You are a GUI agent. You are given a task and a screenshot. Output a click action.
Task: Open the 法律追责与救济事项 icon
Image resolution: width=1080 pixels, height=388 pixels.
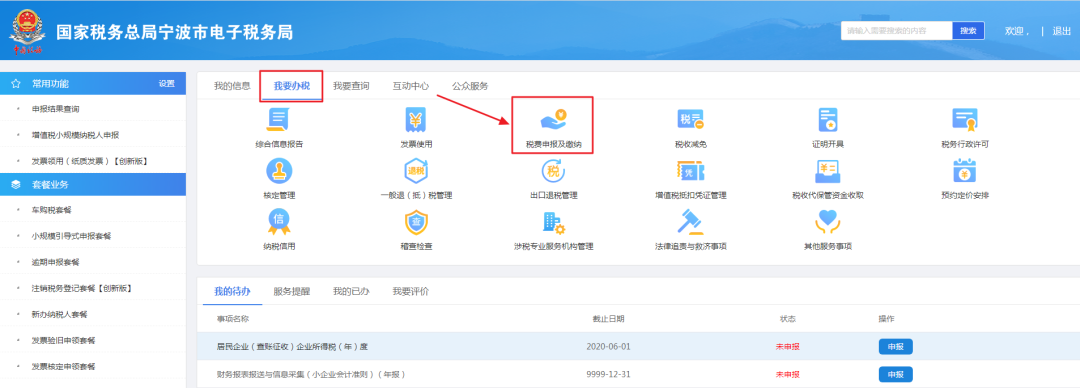690,222
